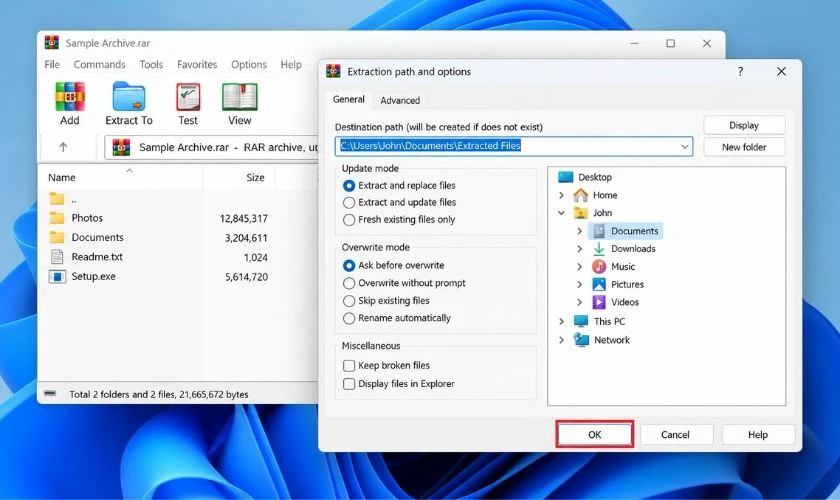This screenshot has height=500, width=840.
Task: Open the File menu
Action: [x=52, y=64]
